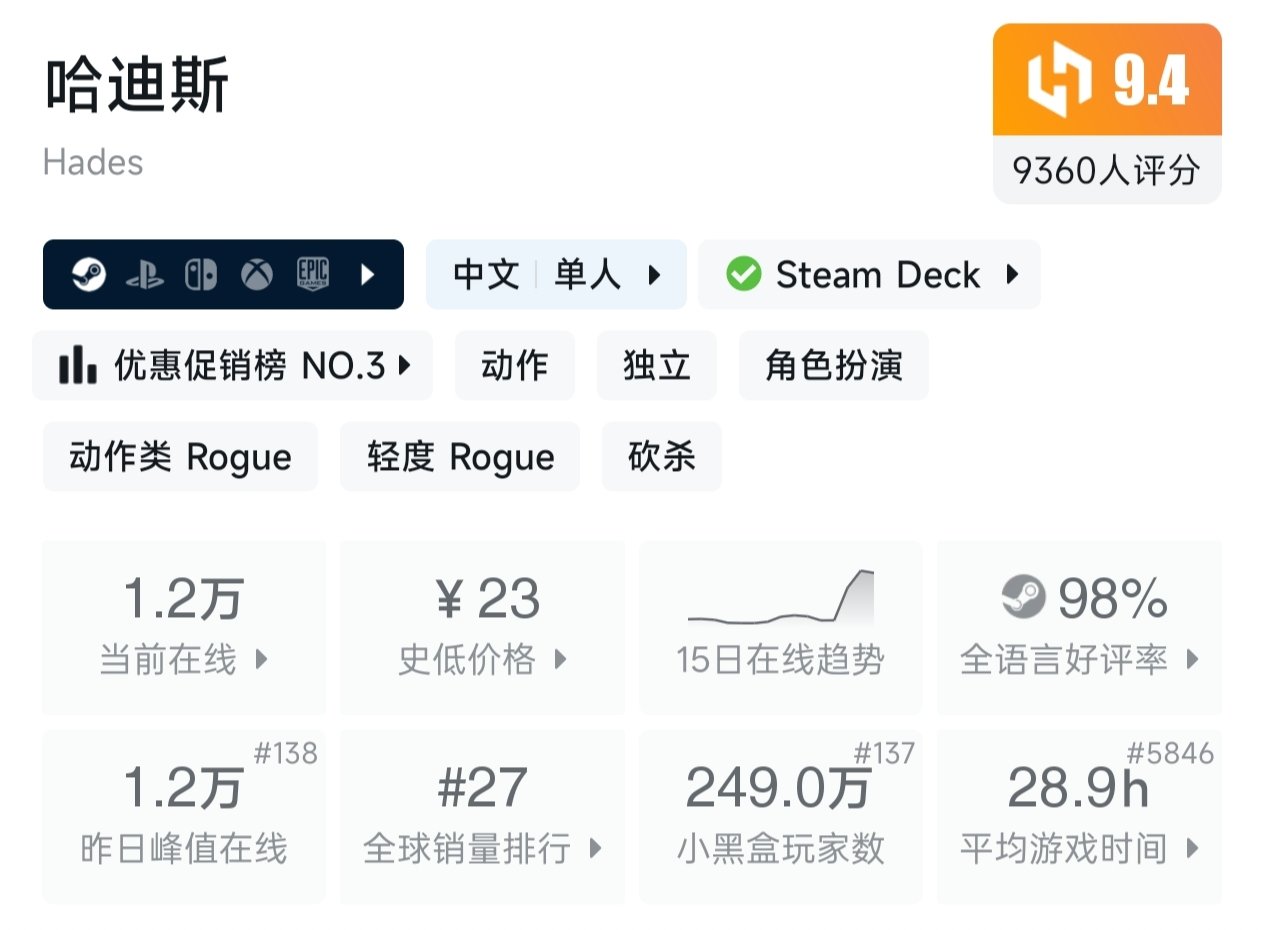1264x930 pixels.
Task: Click the Epic Games platform icon
Action: pyautogui.click(x=313, y=275)
